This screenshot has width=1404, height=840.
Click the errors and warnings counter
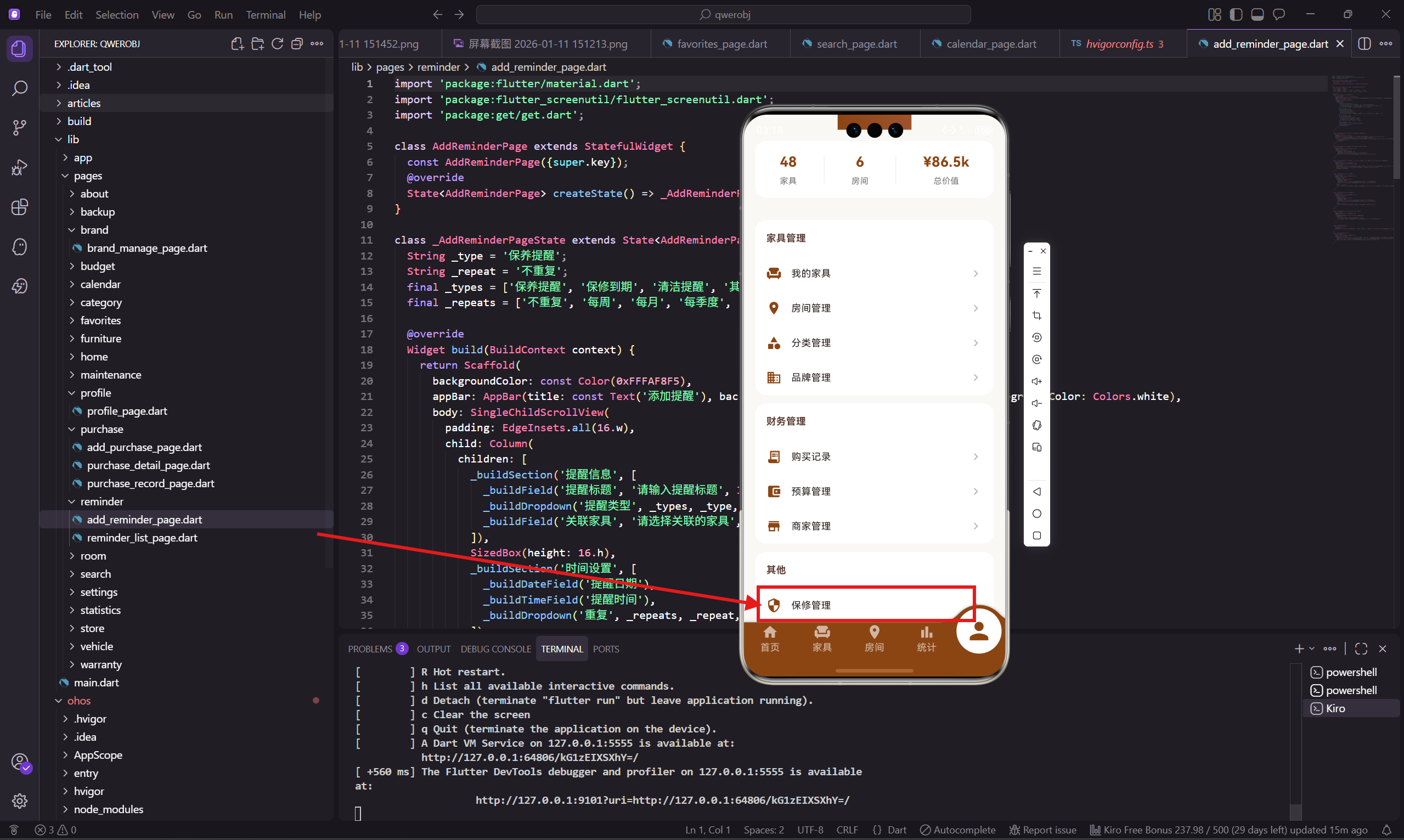pyautogui.click(x=55, y=830)
